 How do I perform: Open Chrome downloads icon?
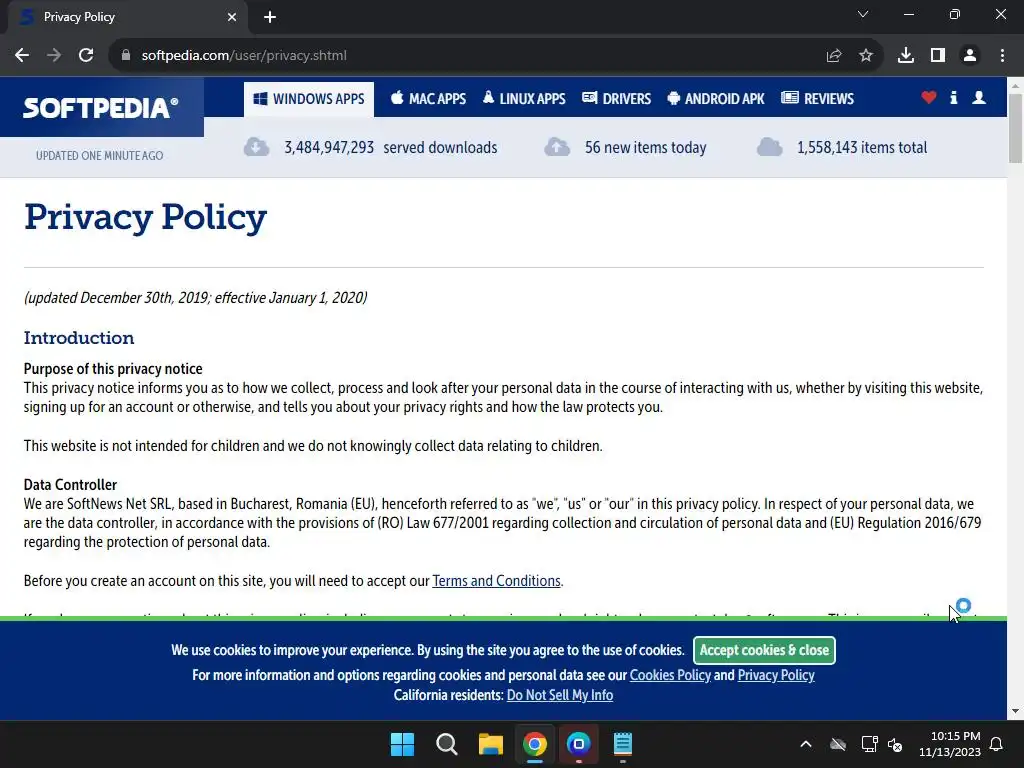click(x=906, y=56)
